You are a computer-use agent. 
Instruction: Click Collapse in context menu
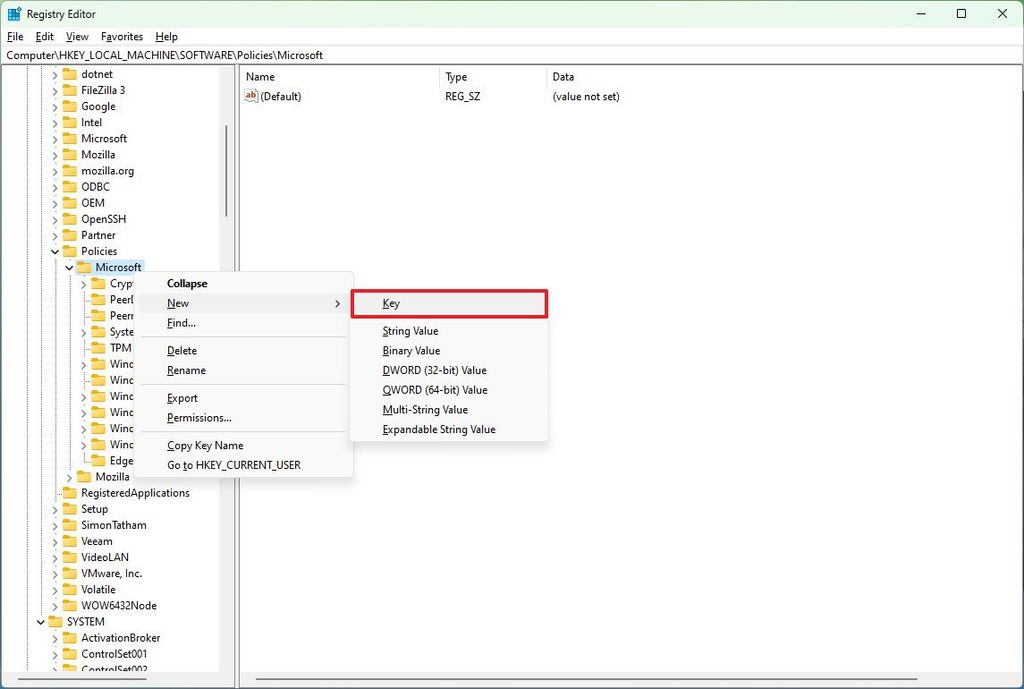tap(244, 283)
